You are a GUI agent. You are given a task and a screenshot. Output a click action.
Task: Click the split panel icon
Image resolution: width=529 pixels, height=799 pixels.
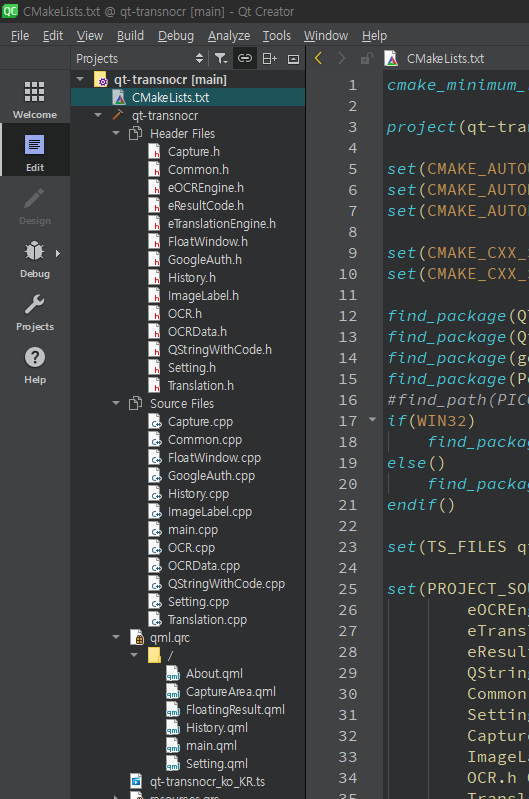[x=270, y=59]
